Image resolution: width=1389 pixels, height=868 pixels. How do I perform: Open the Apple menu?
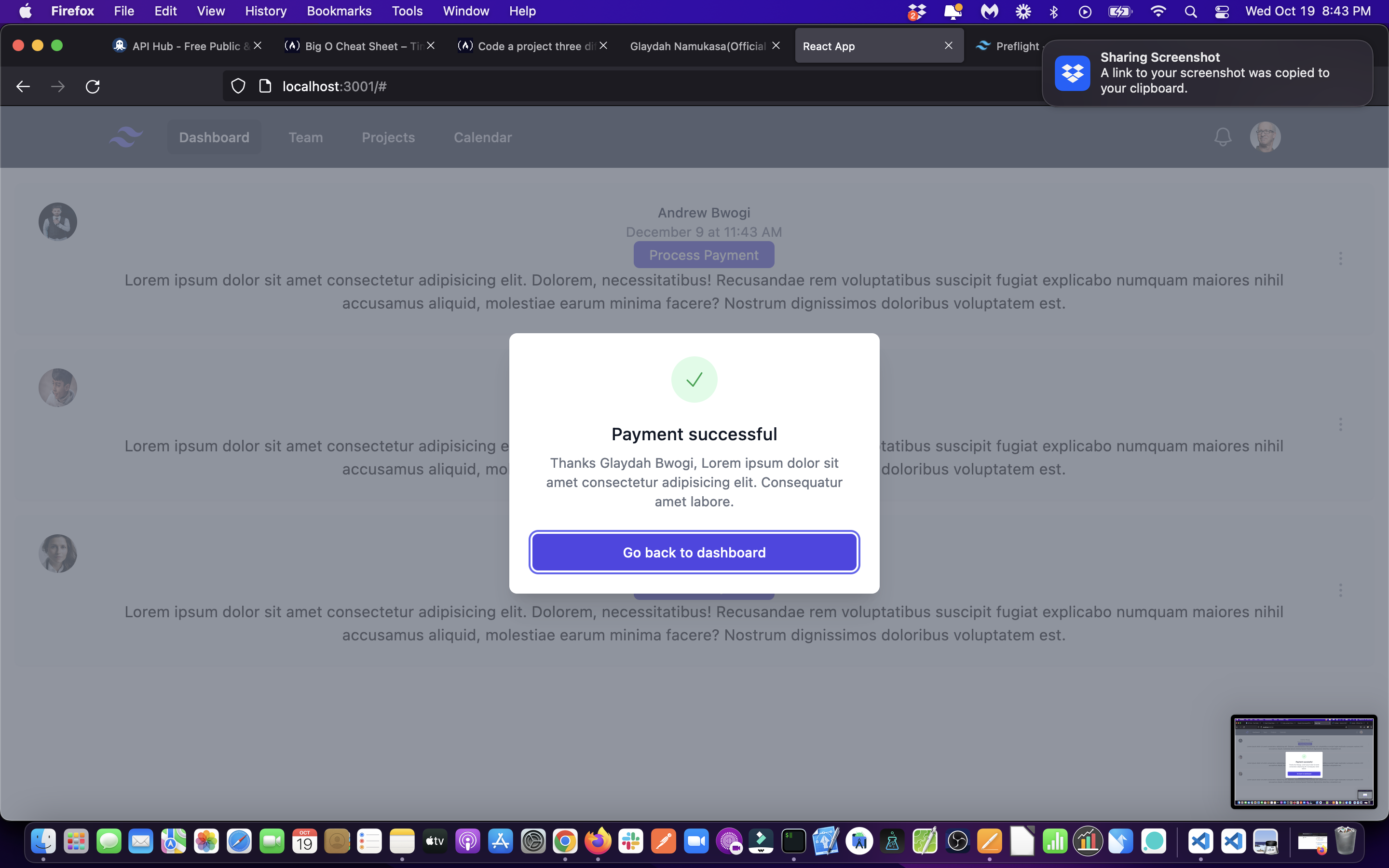coord(25,11)
